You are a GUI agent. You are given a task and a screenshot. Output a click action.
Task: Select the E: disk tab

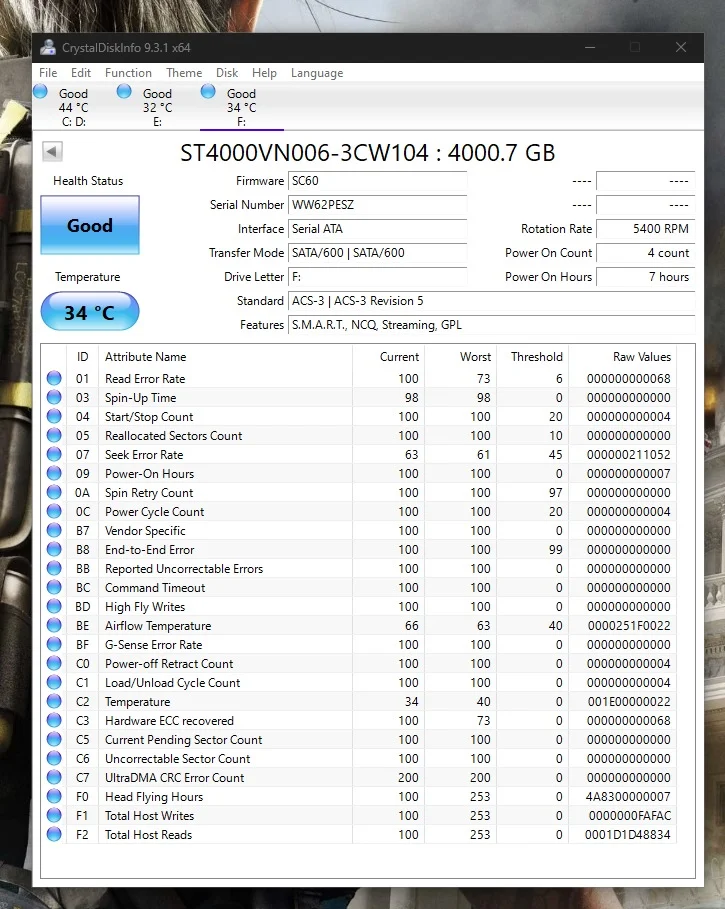click(158, 107)
